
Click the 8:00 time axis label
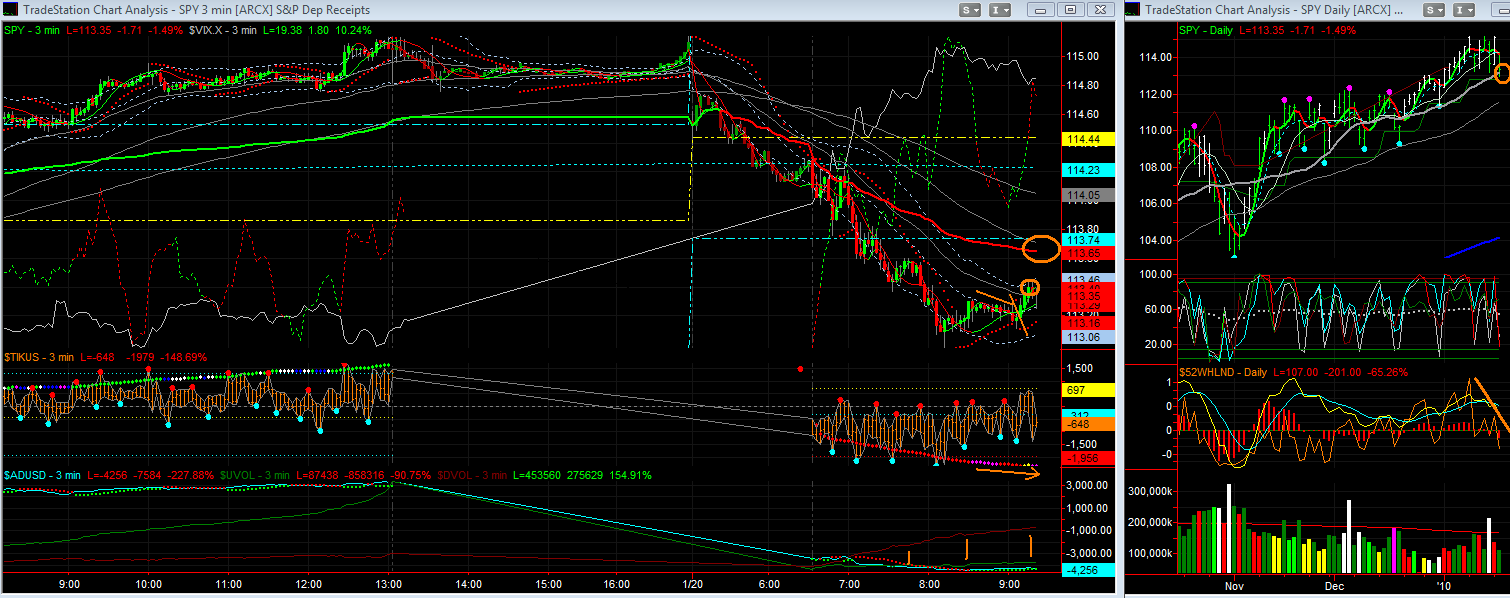coord(929,583)
